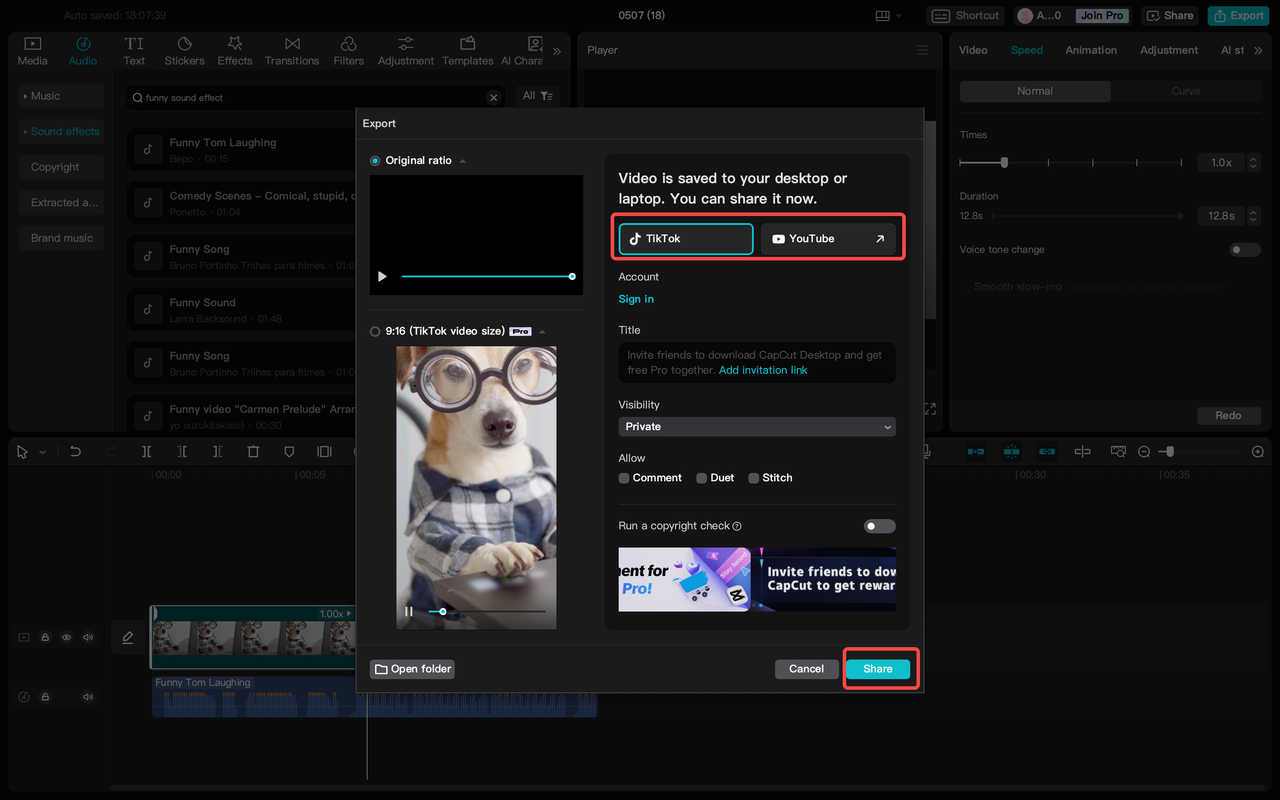This screenshot has width=1280, height=800.
Task: Open the Transitions panel
Action: [x=292, y=51]
